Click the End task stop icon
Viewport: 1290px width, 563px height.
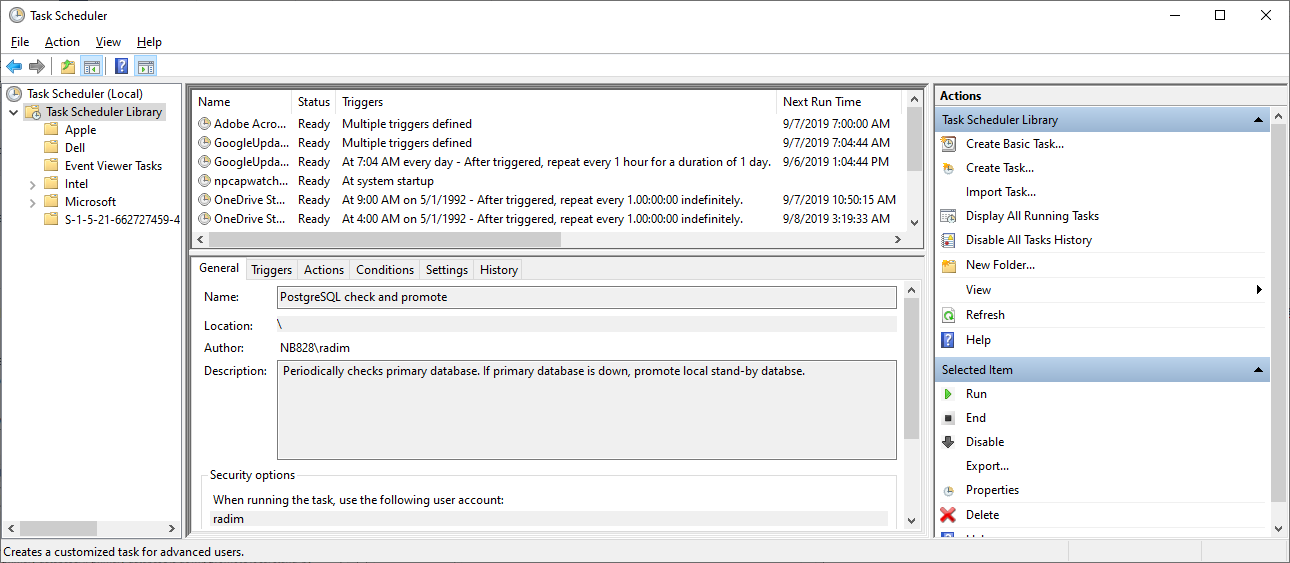click(x=948, y=418)
